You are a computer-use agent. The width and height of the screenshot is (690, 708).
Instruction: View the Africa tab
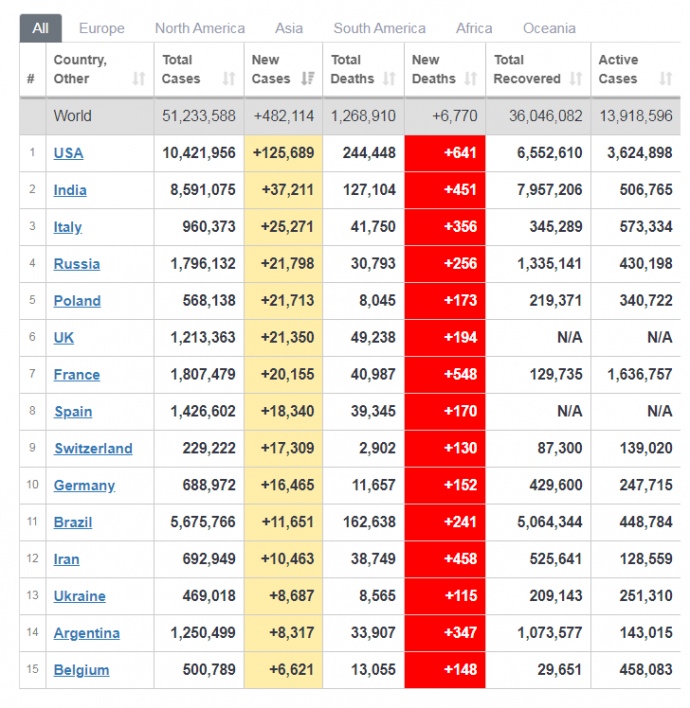point(474,28)
